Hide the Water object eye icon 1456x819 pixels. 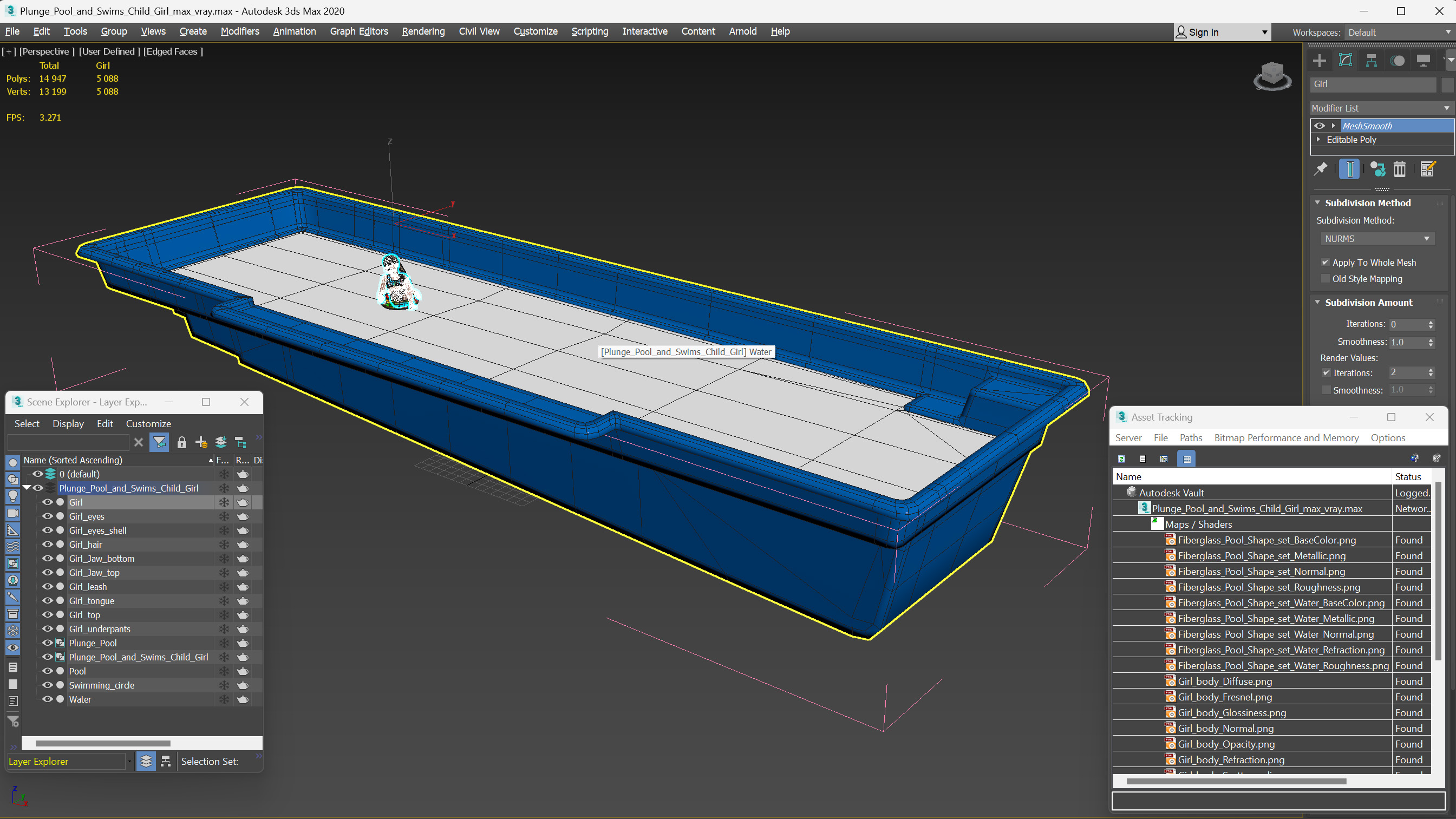coord(48,699)
